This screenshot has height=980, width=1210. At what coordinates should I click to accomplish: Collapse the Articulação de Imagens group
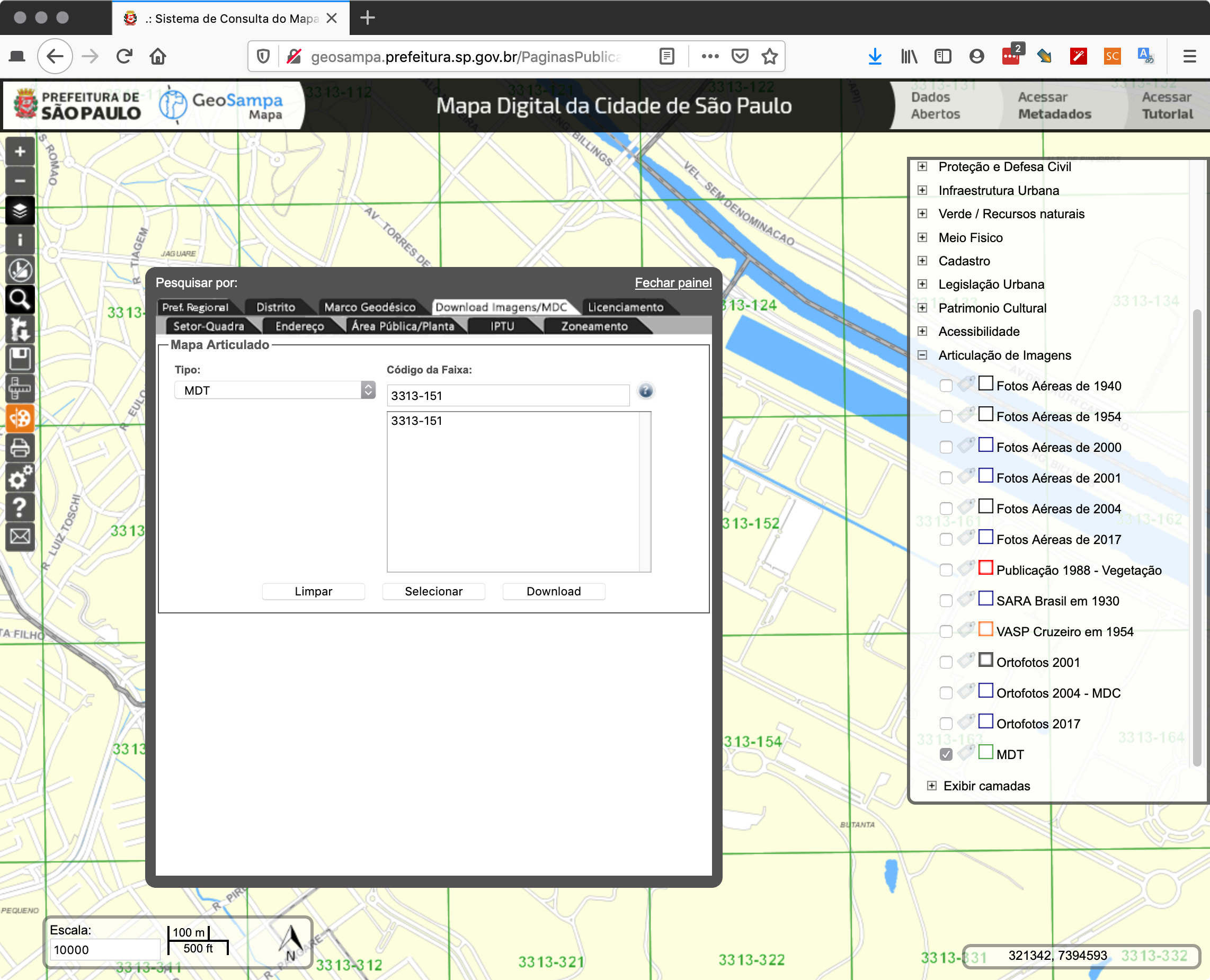[x=922, y=355]
